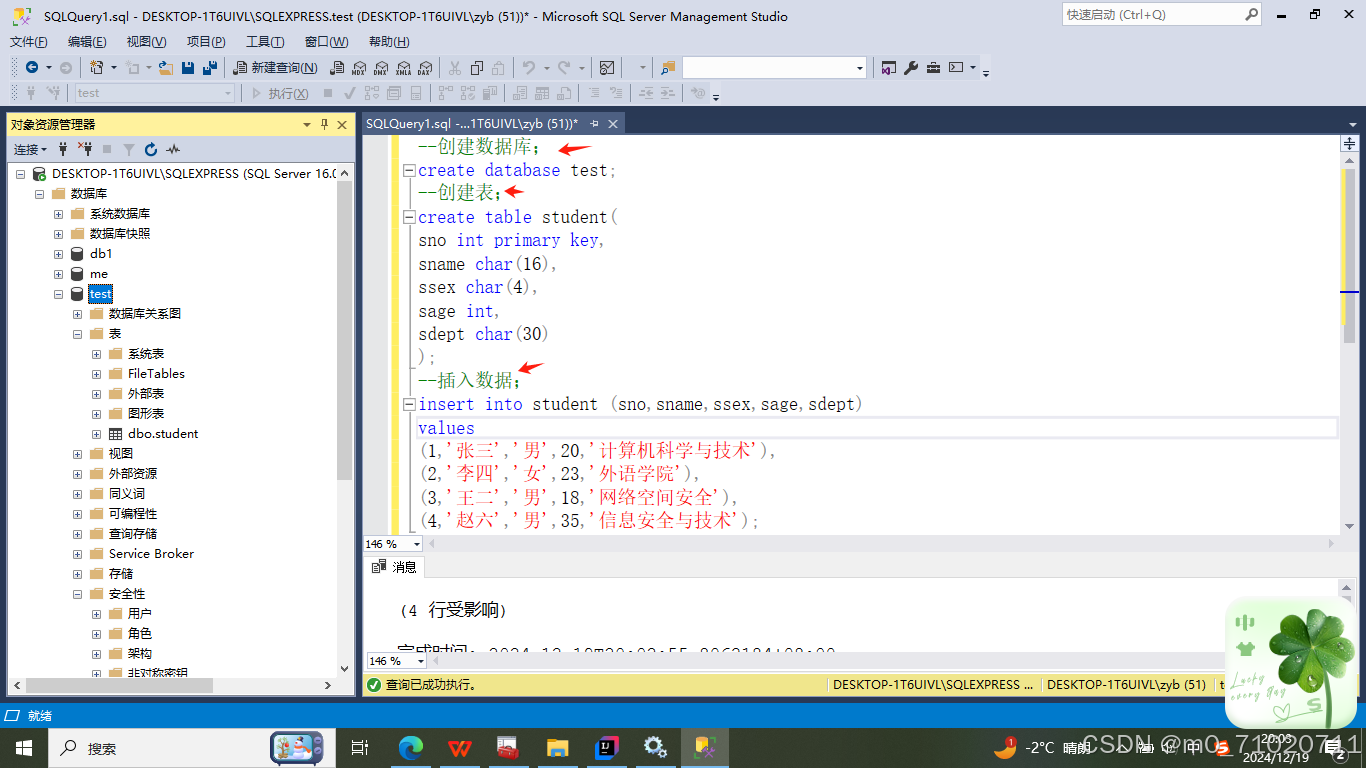The height and width of the screenshot is (768, 1366).
Task: Open Microsoft Edge from the taskbar
Action: [411, 747]
